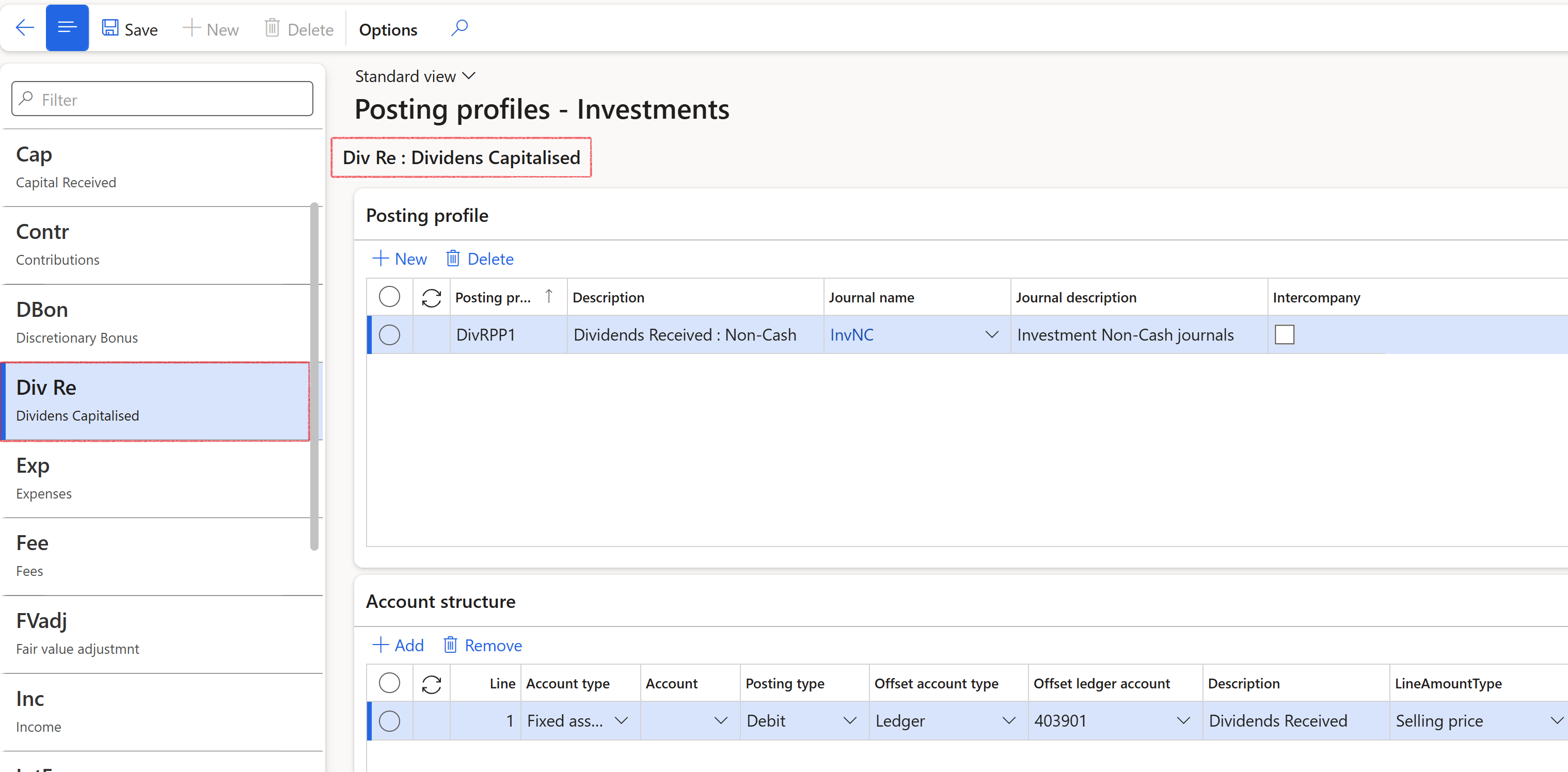
Task: Click the Journal name column header
Action: point(917,297)
